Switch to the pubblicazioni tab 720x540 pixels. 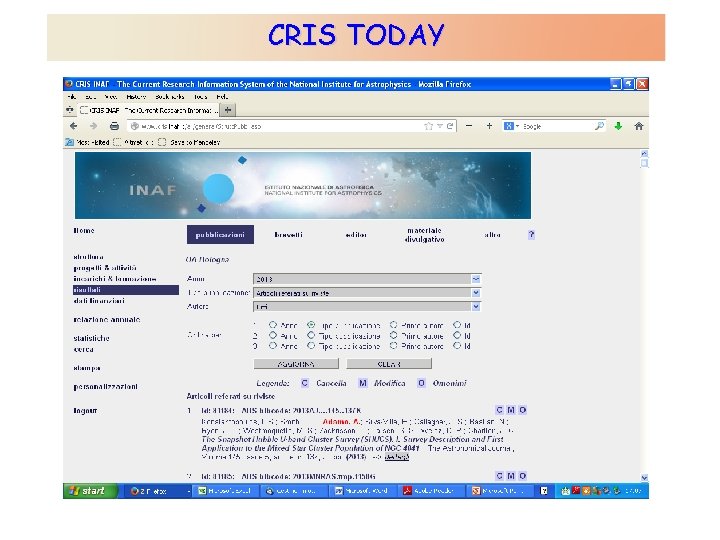[220, 235]
